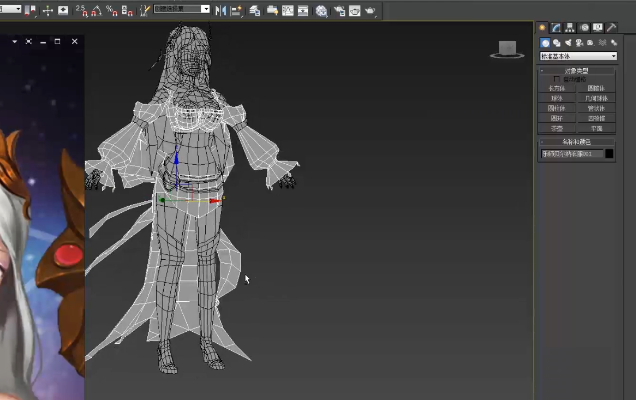Screen dimensions: 636x400
Task: Open the Modify panel tab
Action: (x=556, y=28)
